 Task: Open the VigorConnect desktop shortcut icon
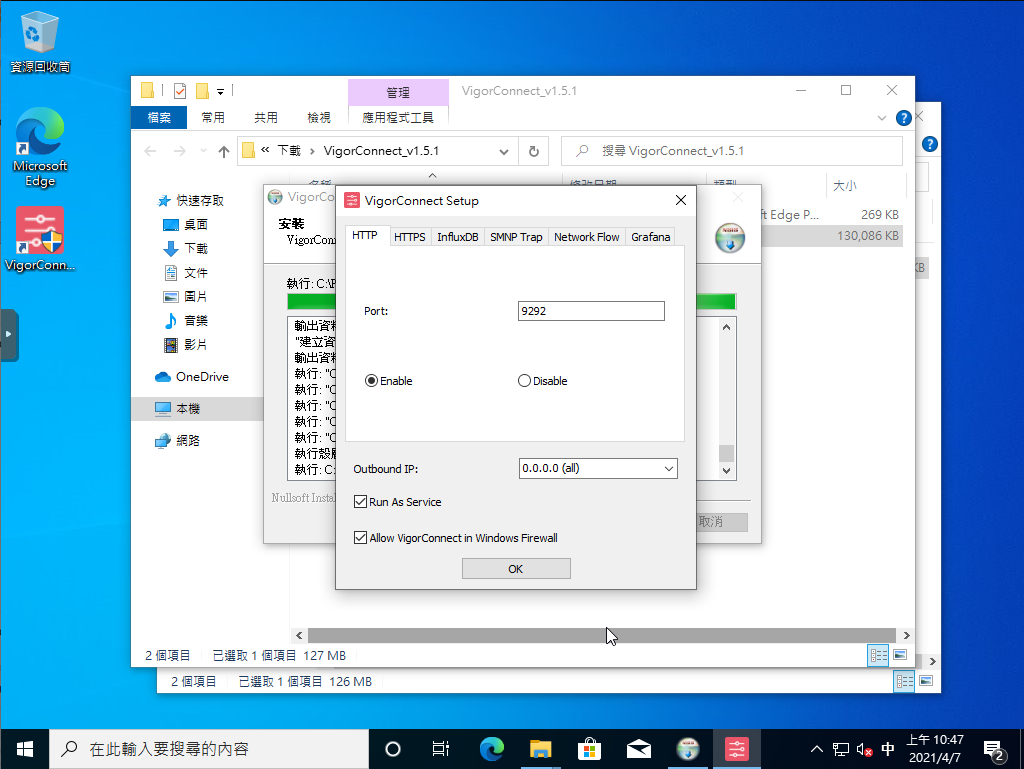[x=40, y=233]
